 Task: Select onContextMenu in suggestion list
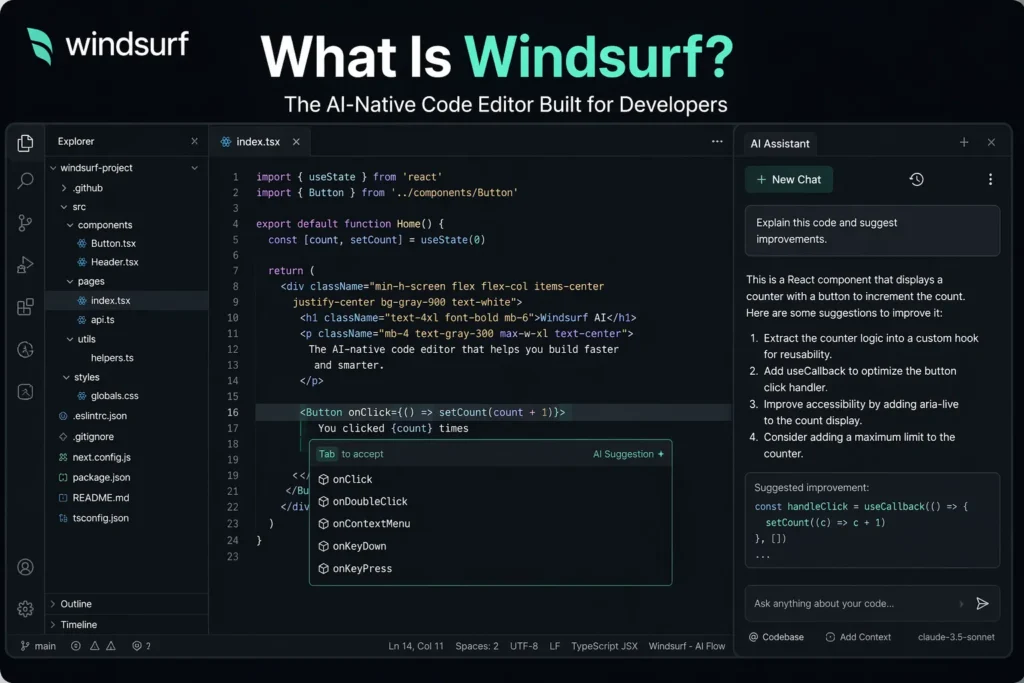pyautogui.click(x=490, y=524)
